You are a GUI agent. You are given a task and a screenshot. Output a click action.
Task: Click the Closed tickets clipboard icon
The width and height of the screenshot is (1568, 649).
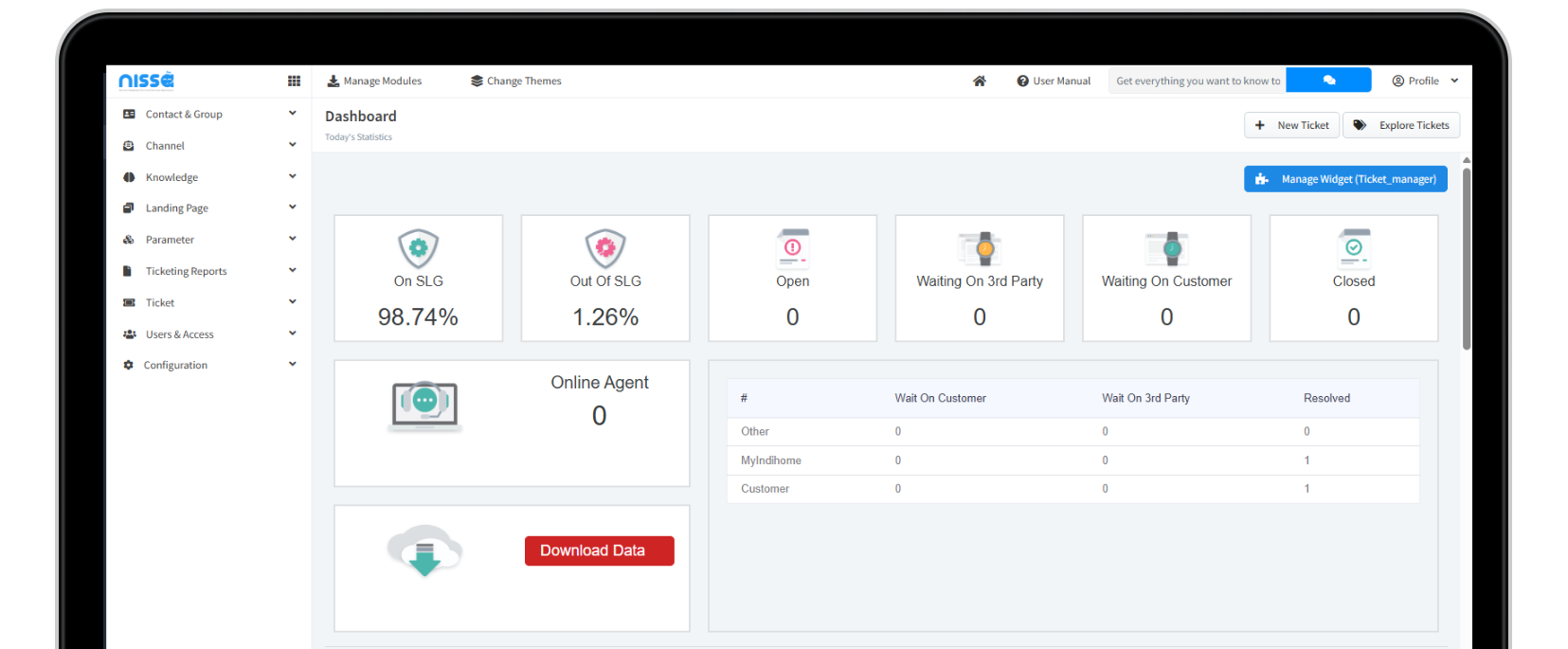pos(1353,248)
